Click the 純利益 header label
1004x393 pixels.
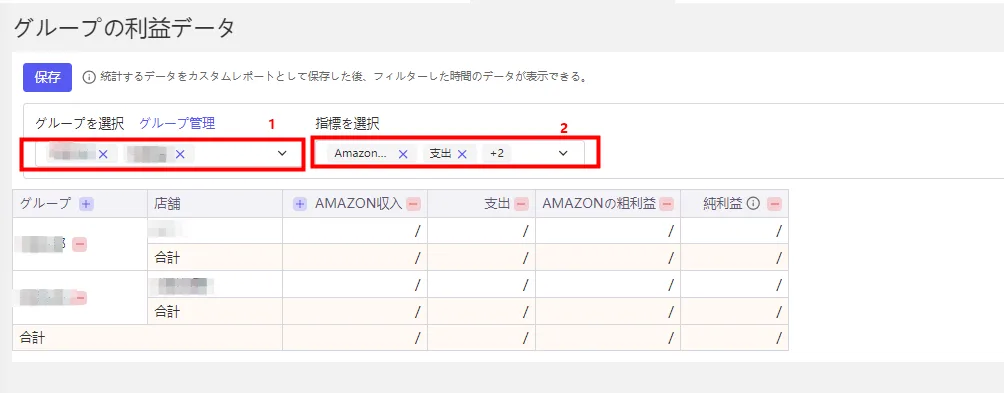(722, 204)
